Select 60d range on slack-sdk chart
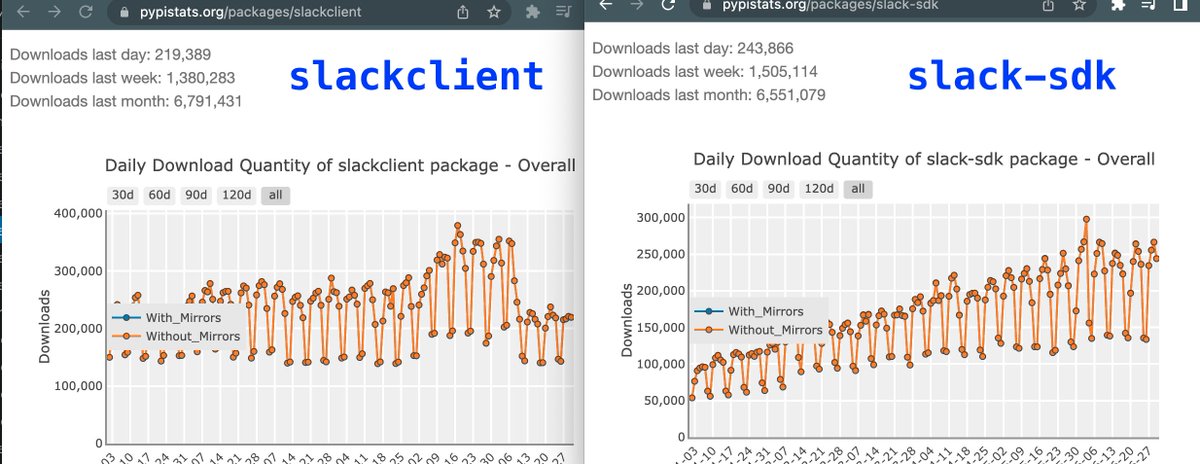This screenshot has width=1200, height=464. click(742, 188)
